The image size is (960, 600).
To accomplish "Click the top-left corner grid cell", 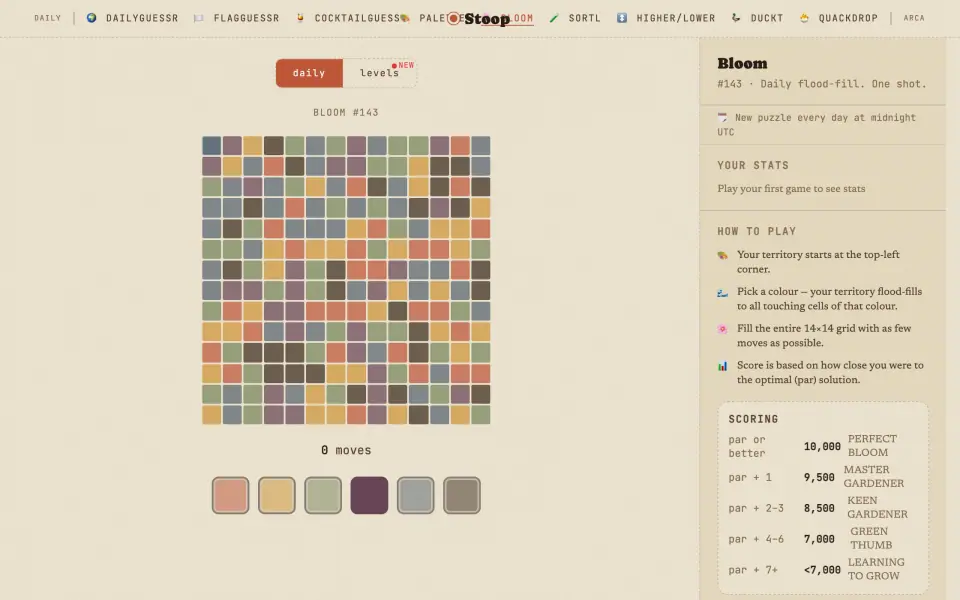I will [x=212, y=145].
